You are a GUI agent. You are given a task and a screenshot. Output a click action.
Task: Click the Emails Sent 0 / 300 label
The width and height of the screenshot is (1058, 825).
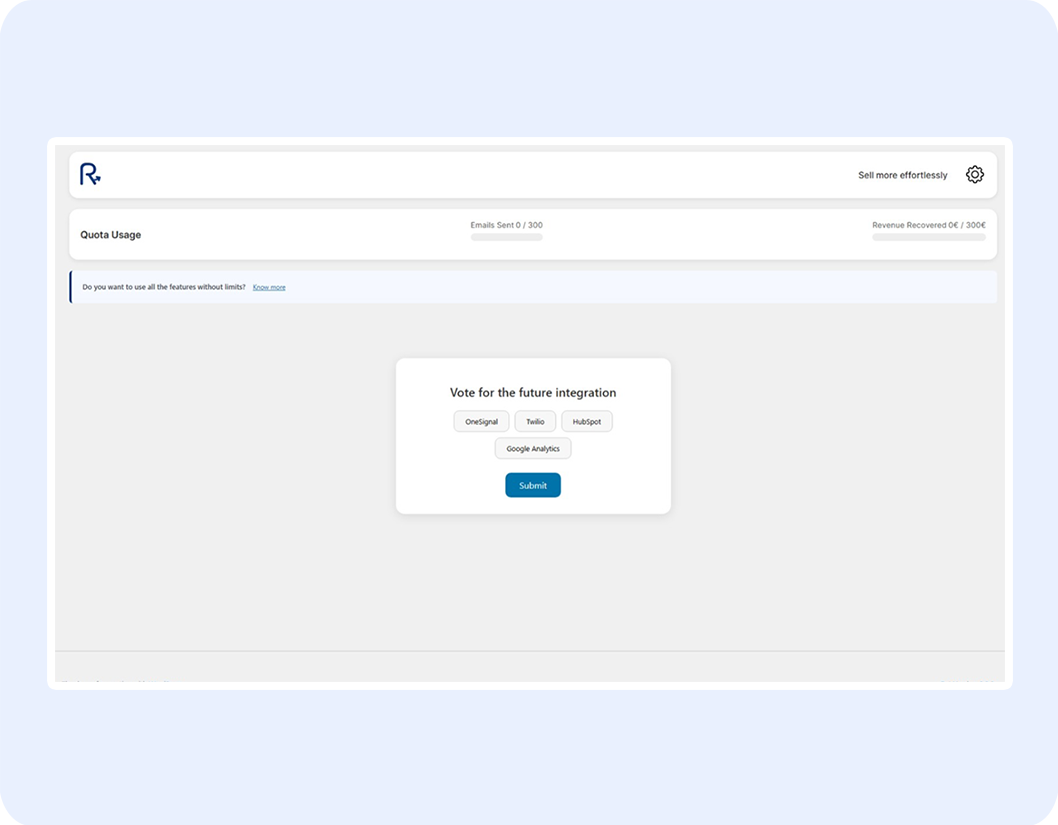point(506,225)
